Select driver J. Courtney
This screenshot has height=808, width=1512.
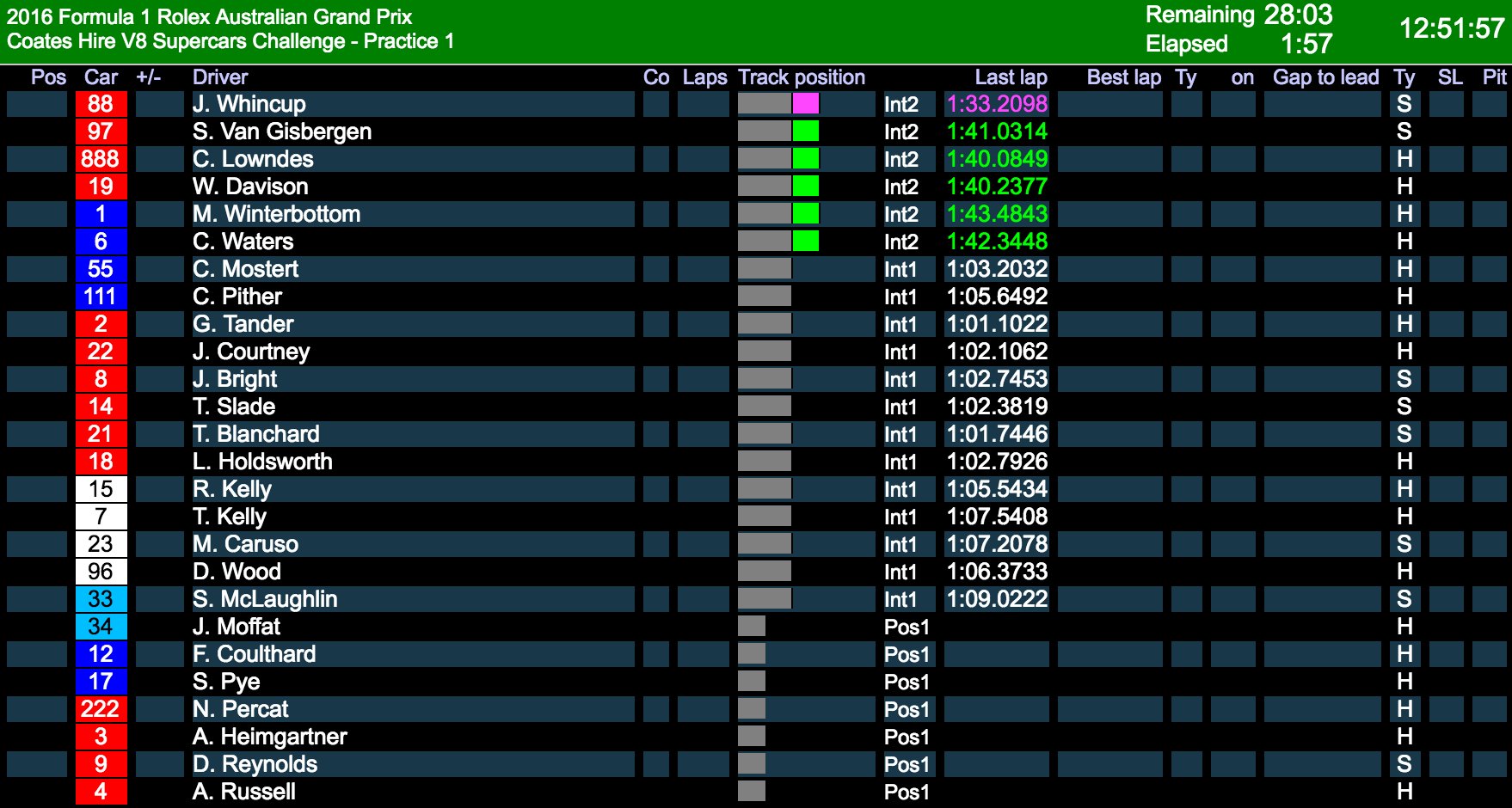pyautogui.click(x=251, y=352)
